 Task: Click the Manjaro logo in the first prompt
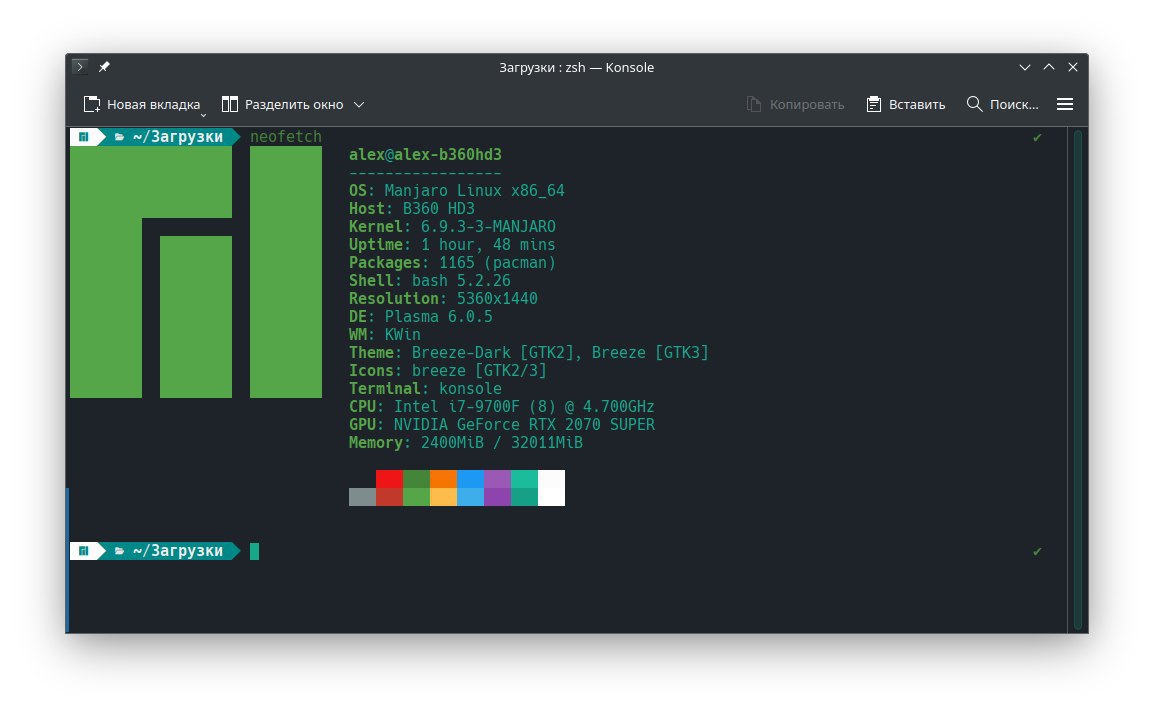tap(83, 137)
